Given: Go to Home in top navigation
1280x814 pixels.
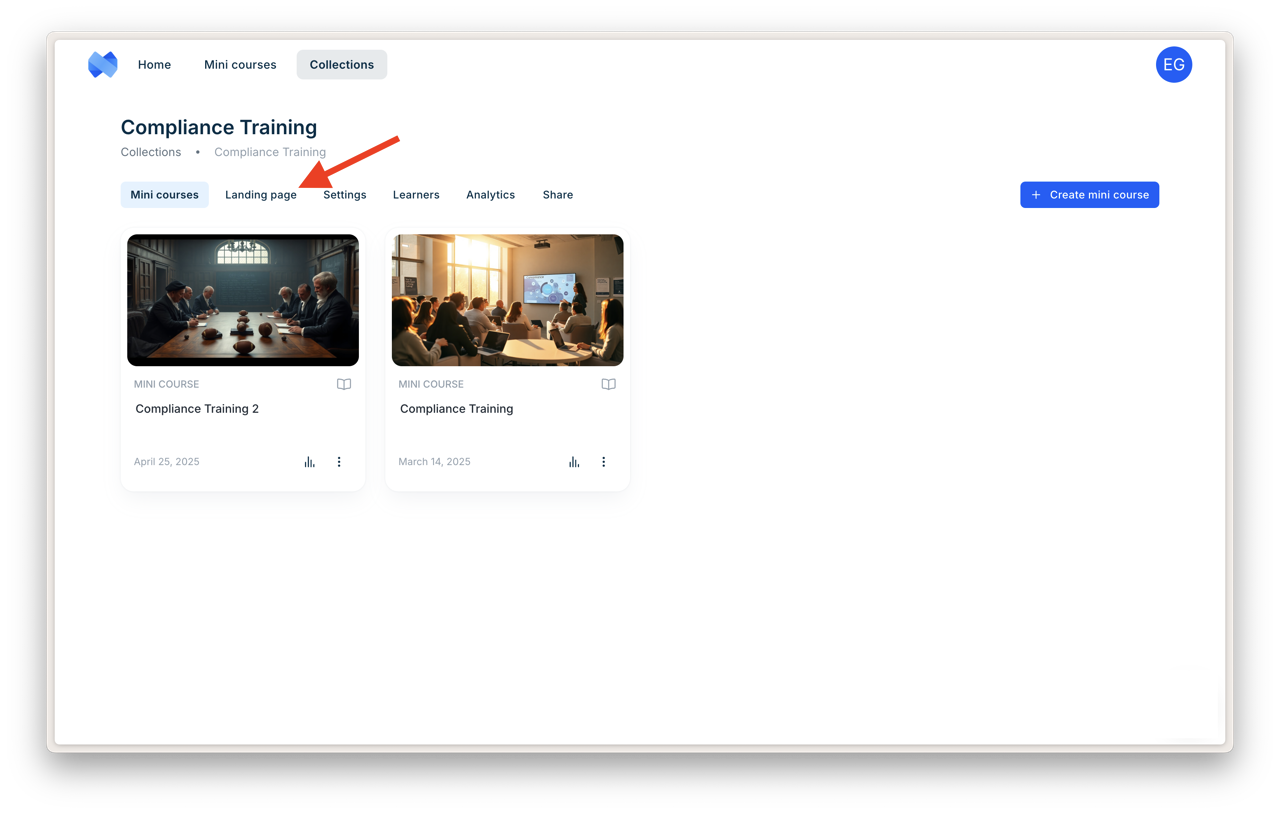Looking at the screenshot, I should click(154, 65).
